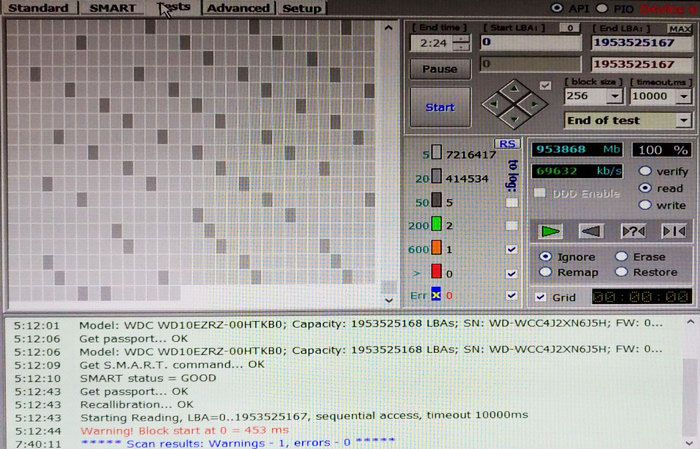Open the timeout ms dropdown

click(x=684, y=96)
